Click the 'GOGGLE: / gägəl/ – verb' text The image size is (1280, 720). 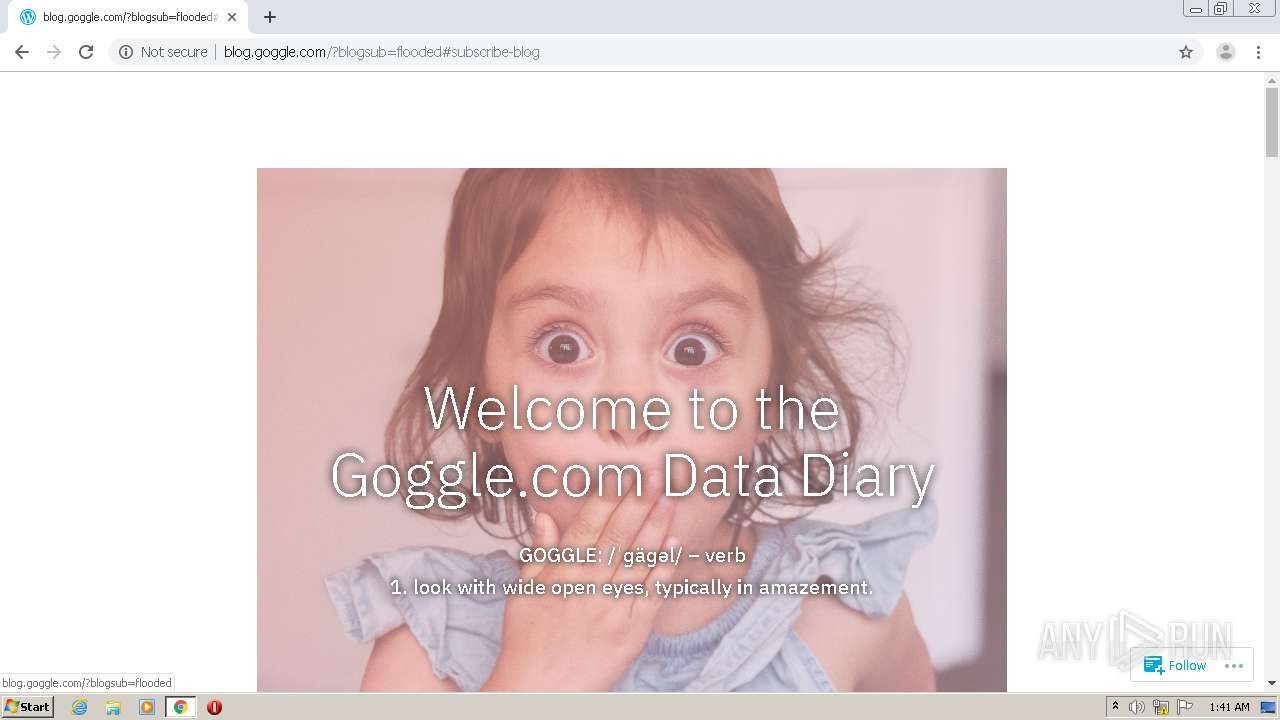pyautogui.click(x=632, y=555)
